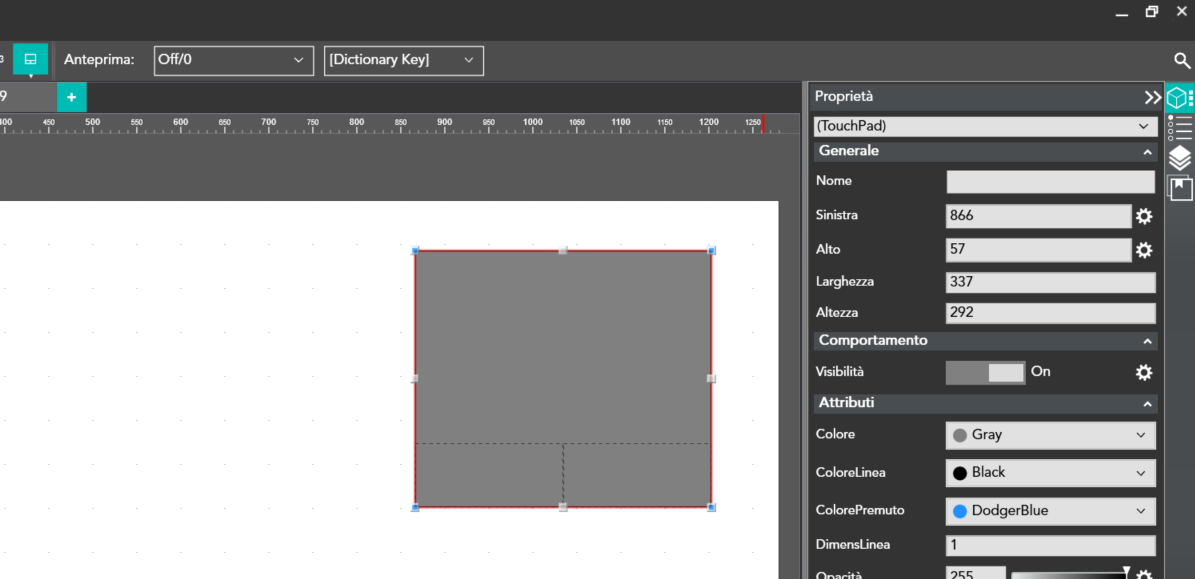
Task: Click the Nome input field
Action: (x=1050, y=182)
